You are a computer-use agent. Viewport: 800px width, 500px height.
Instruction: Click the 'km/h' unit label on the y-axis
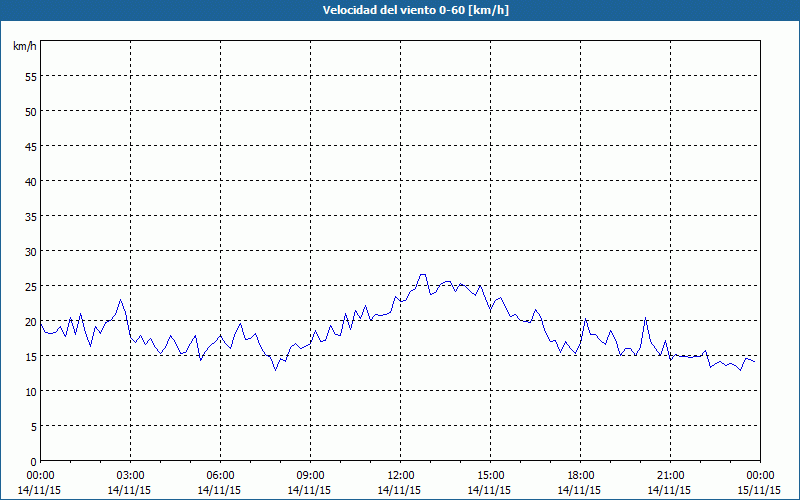coord(24,46)
